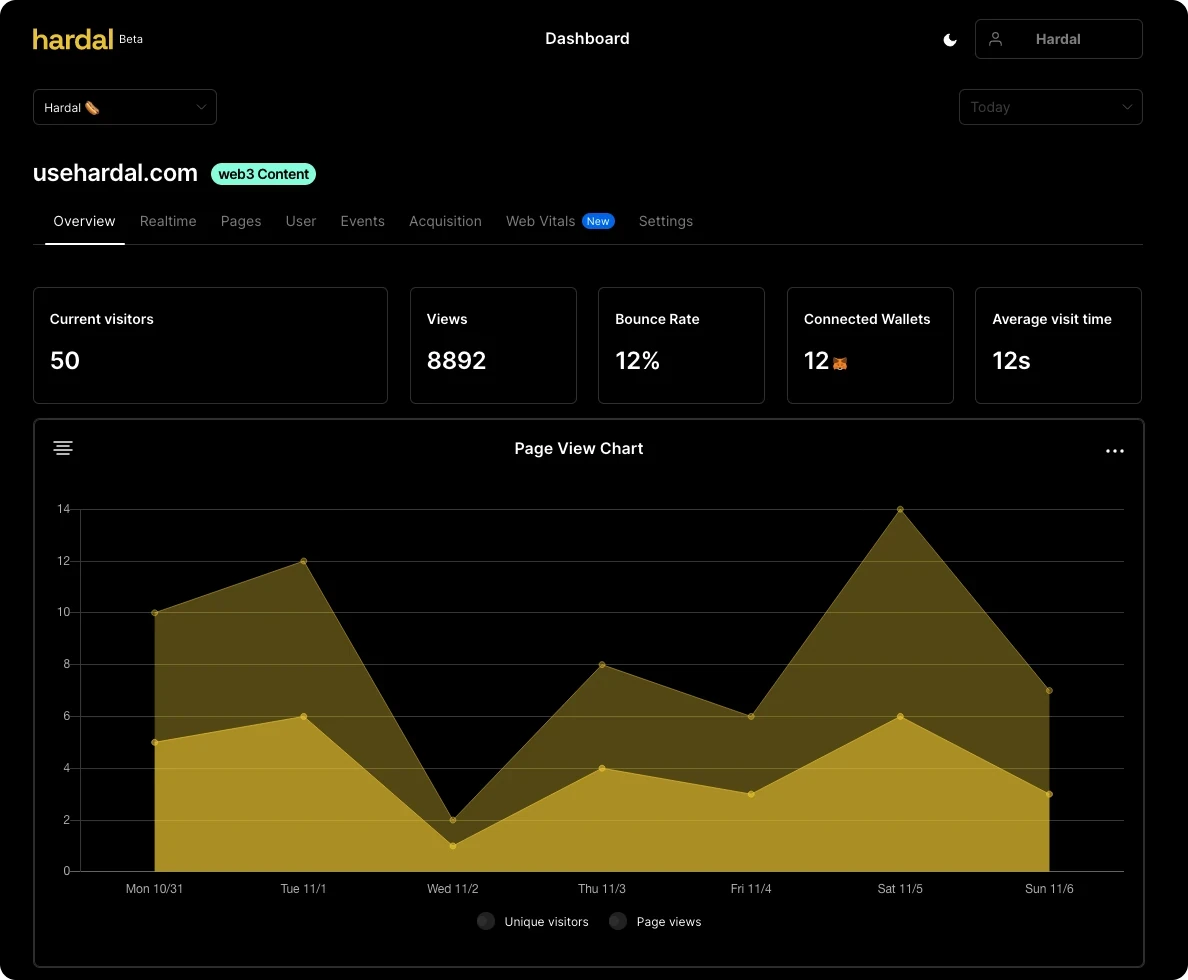Click the Views value 8892
The height and width of the screenshot is (980, 1188).
click(x=456, y=361)
